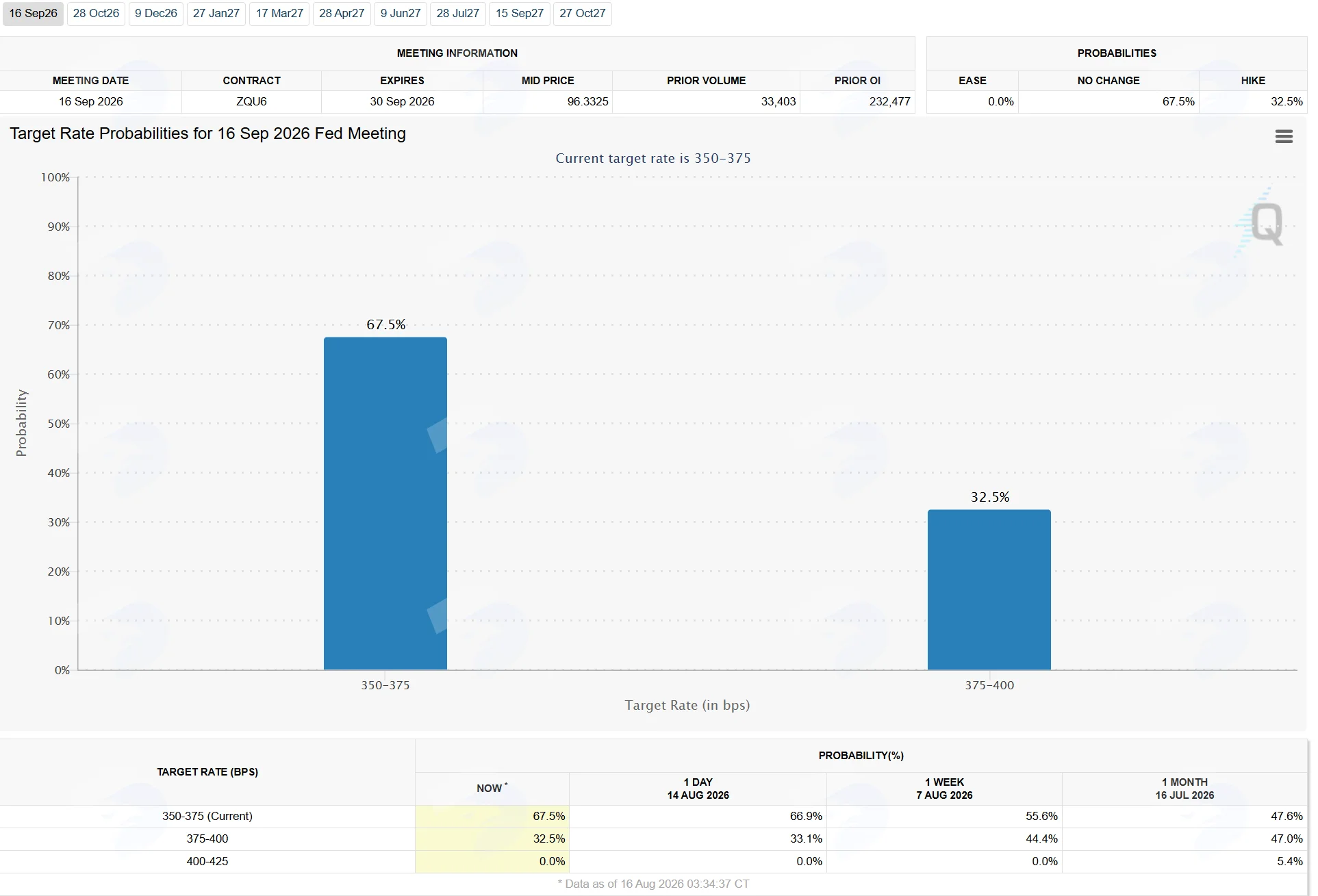Screen dimensions: 1318x896
Task: Click the NOW column header
Action: 492,789
